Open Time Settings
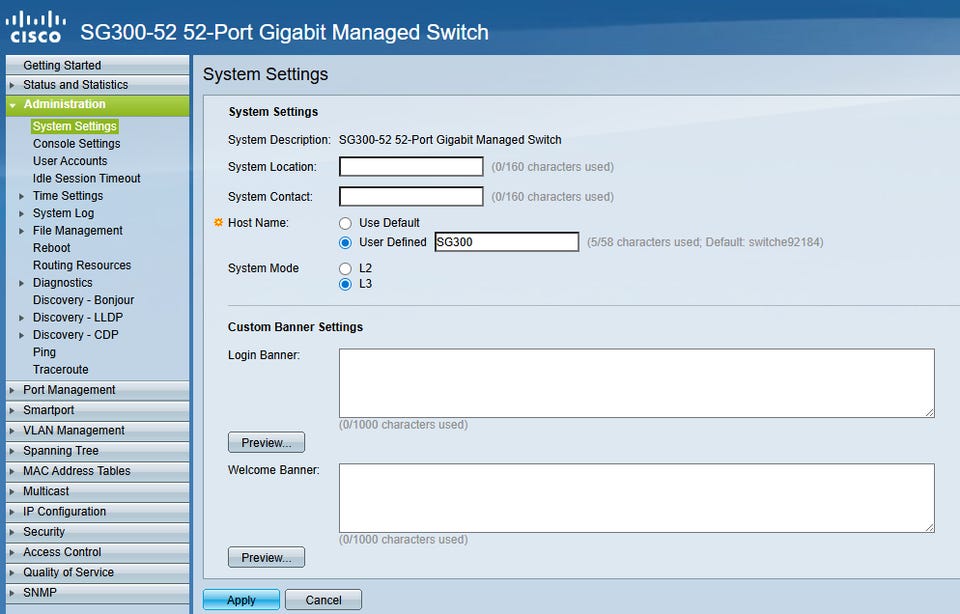The image size is (960, 614). click(68, 196)
